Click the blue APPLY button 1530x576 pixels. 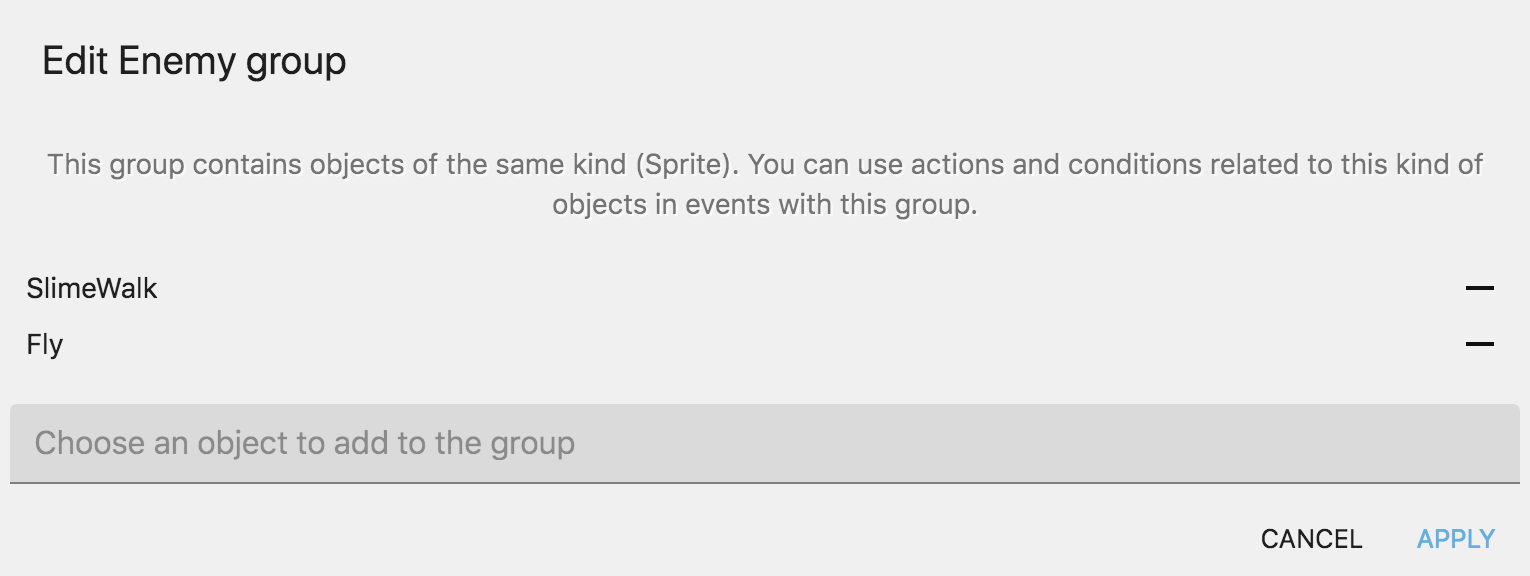1456,539
